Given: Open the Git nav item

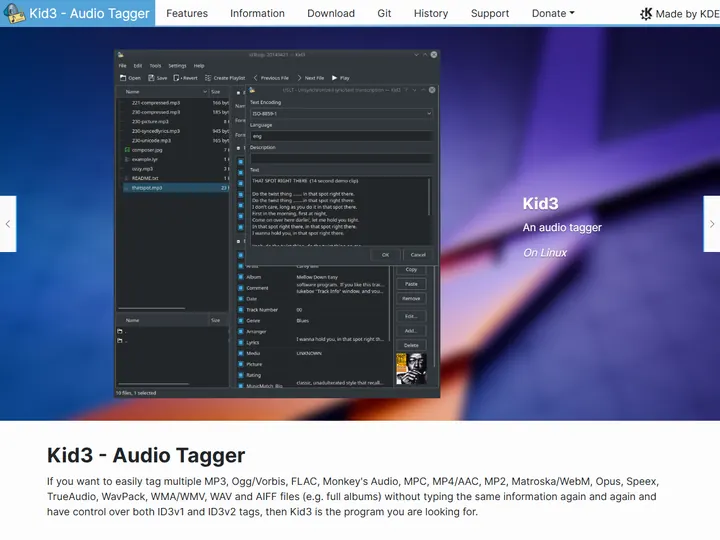Looking at the screenshot, I should (x=384, y=13).
